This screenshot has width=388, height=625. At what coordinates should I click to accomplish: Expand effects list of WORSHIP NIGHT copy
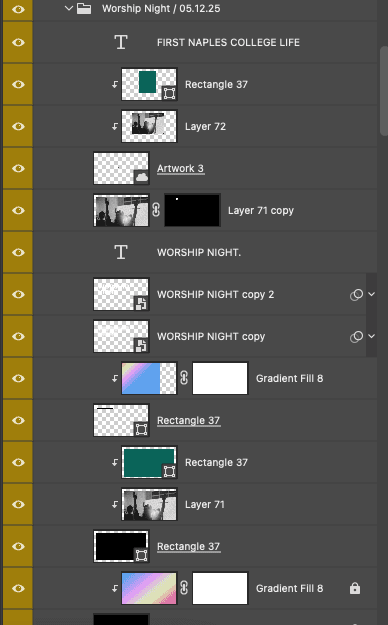[x=371, y=336]
